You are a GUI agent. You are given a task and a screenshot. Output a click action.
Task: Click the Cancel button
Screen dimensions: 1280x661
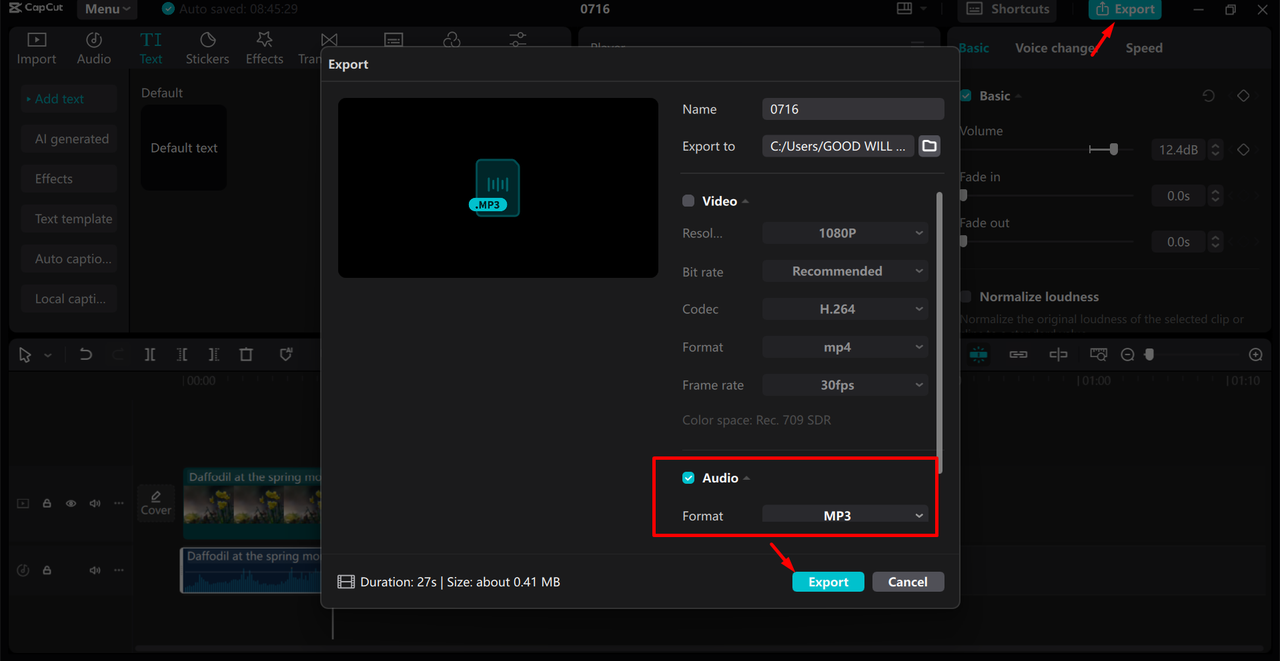tap(908, 582)
